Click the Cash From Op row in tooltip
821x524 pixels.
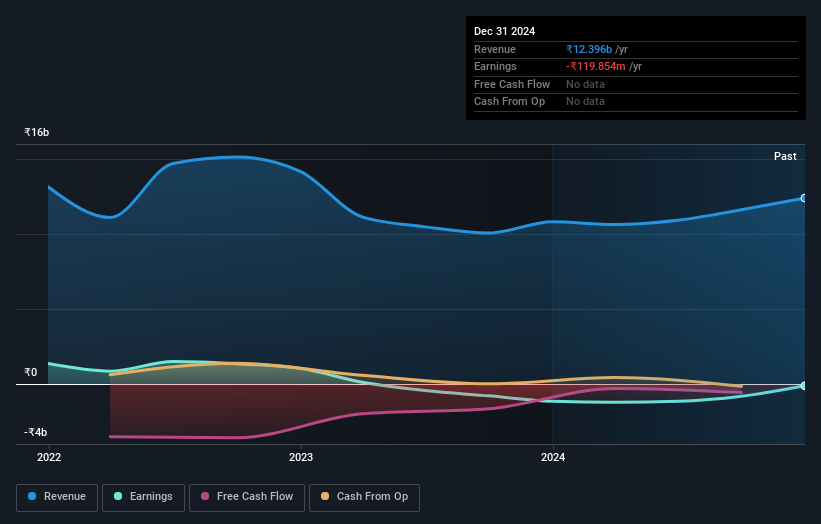(636, 102)
